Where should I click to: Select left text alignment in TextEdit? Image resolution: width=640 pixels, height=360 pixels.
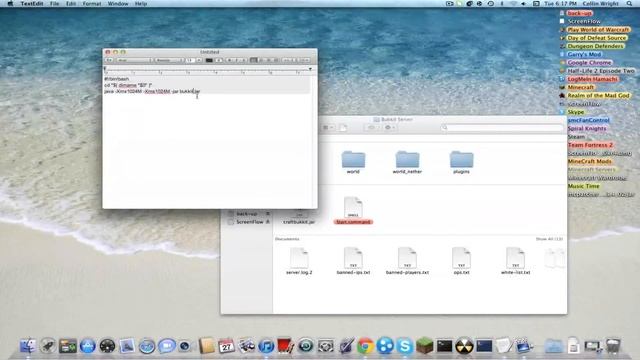click(254, 60)
